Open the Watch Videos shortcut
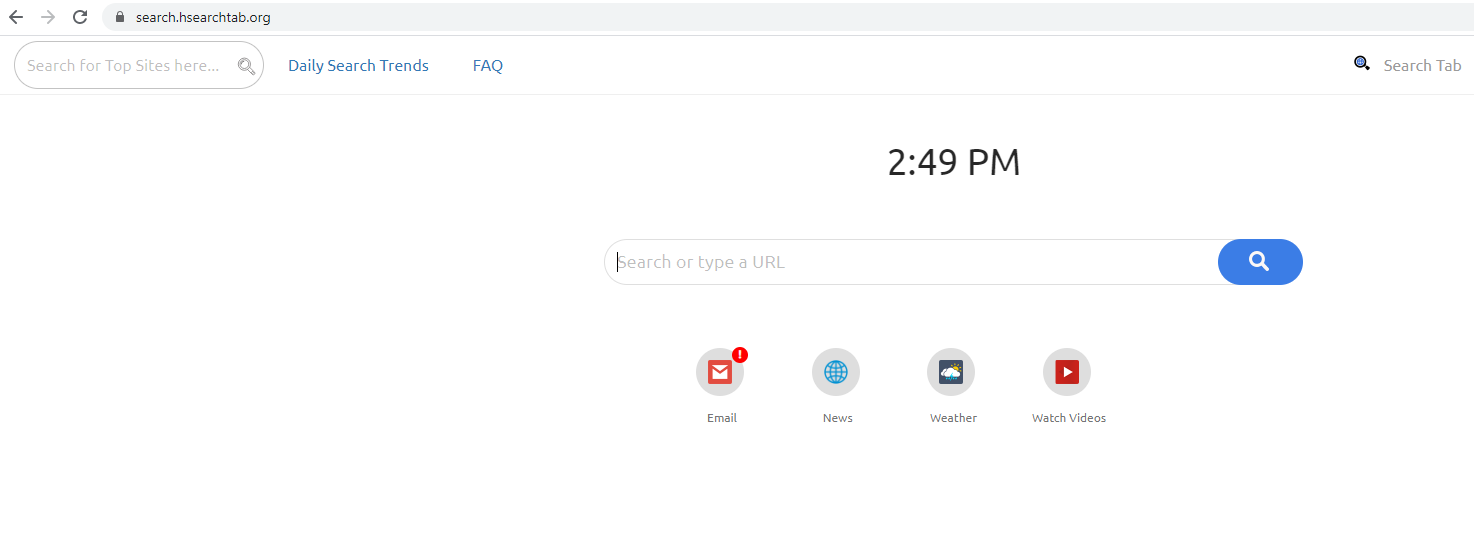 click(x=1067, y=373)
